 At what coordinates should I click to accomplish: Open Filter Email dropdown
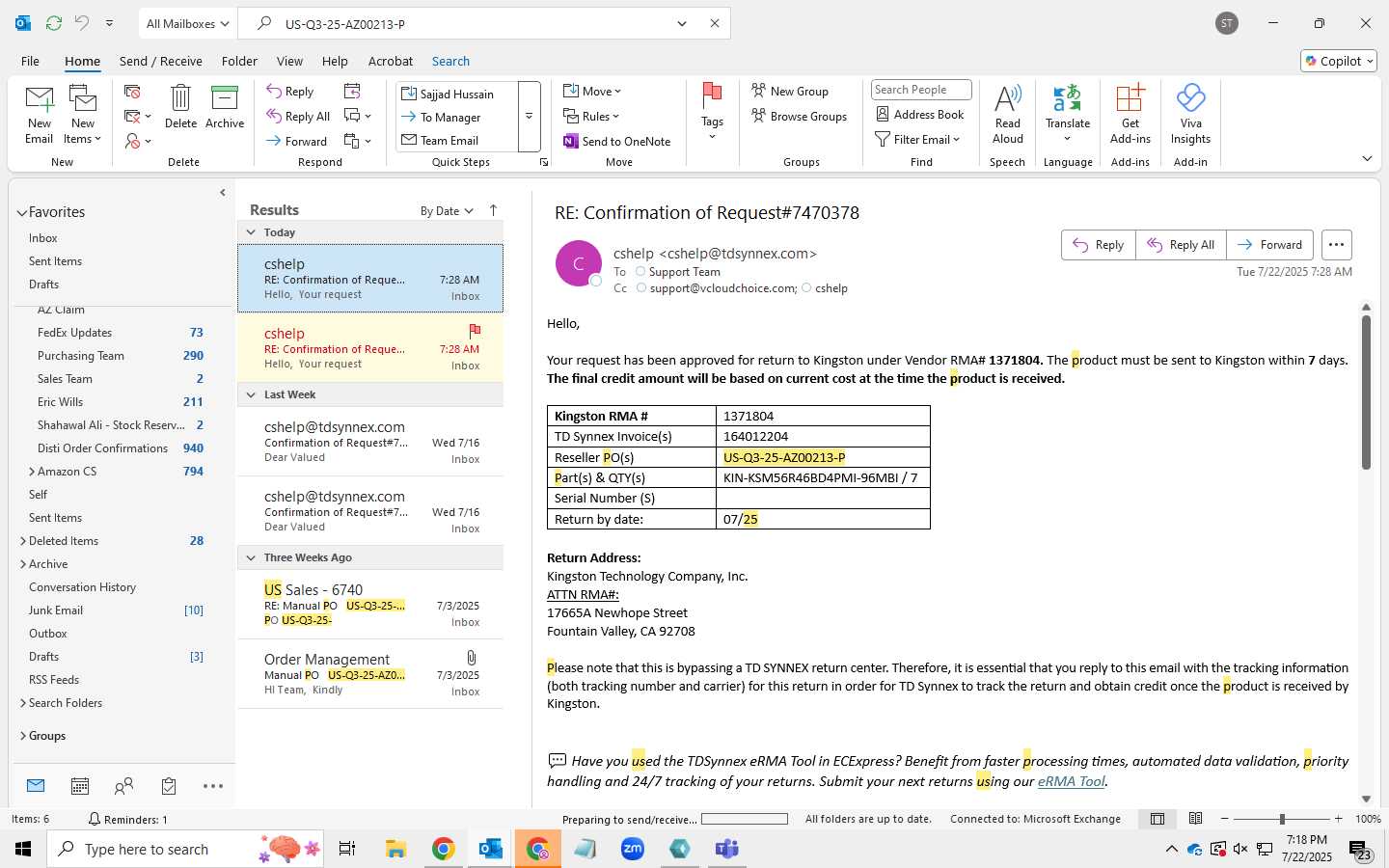click(917, 140)
